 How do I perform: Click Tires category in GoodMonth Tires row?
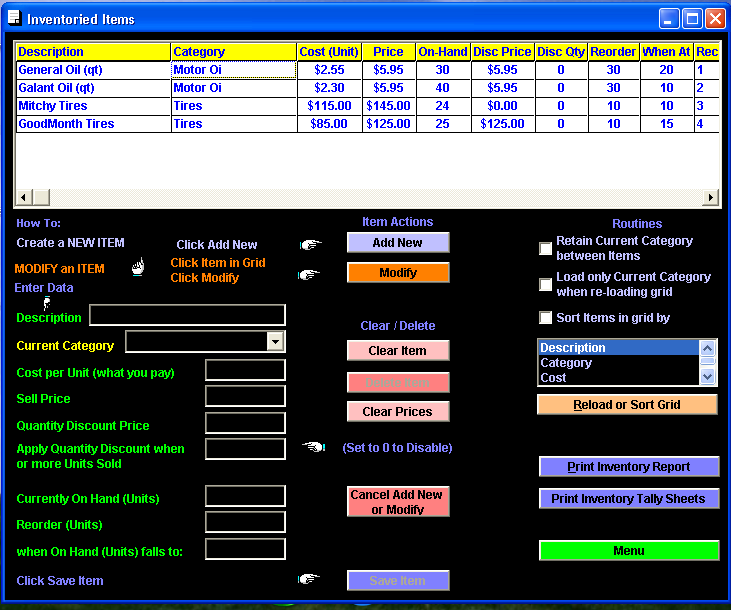[x=234, y=124]
